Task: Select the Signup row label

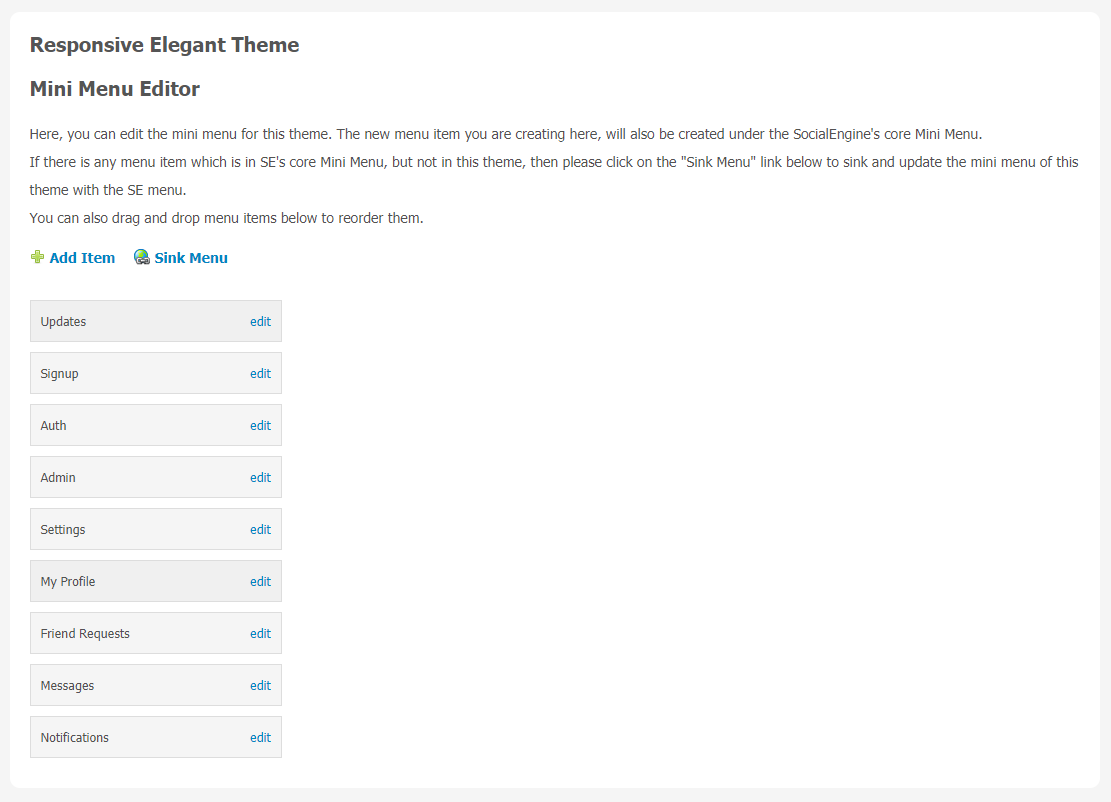Action: [60, 374]
